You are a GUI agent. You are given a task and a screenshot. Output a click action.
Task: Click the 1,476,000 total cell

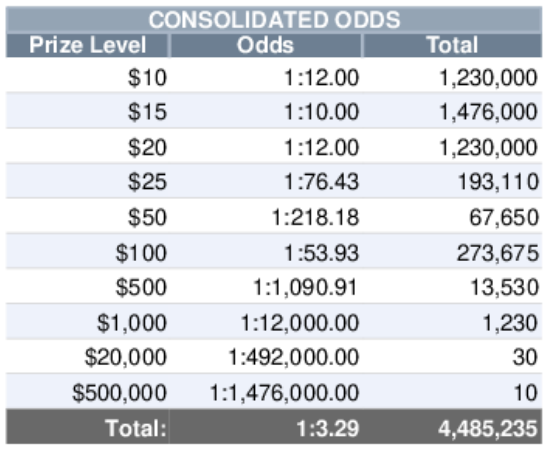[x=452, y=111]
